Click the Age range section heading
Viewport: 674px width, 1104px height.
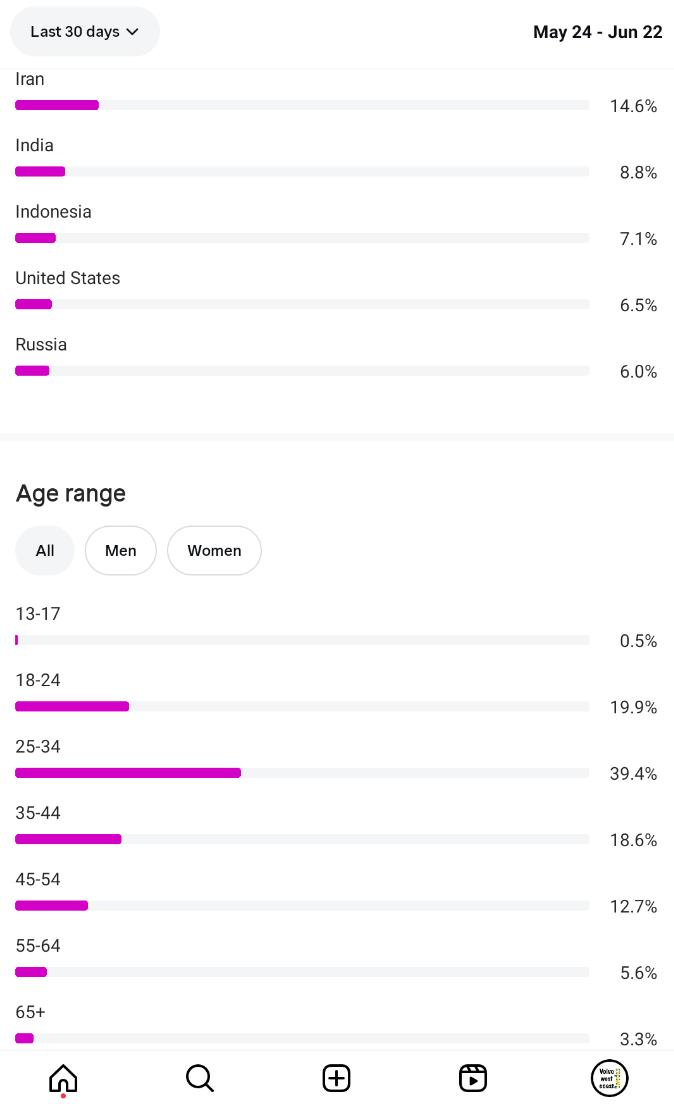tap(71, 494)
